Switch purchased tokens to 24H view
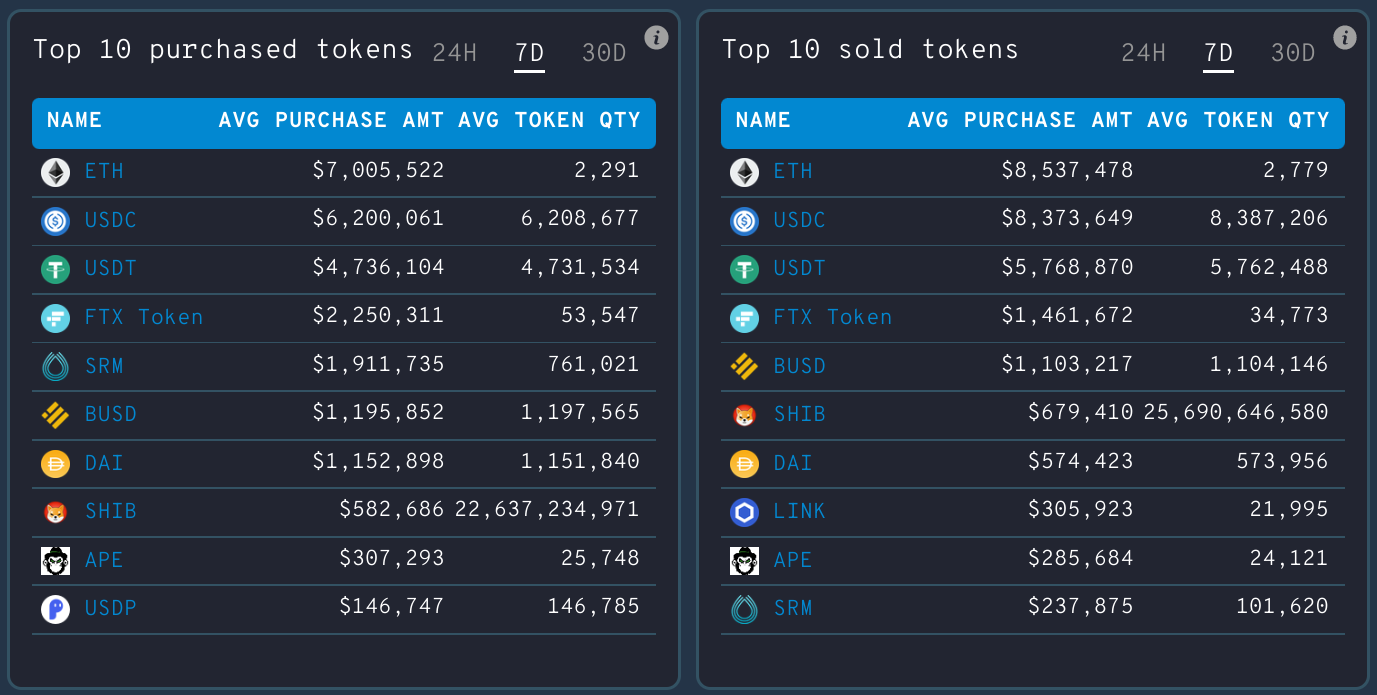The height and width of the screenshot is (695, 1377). tap(454, 53)
